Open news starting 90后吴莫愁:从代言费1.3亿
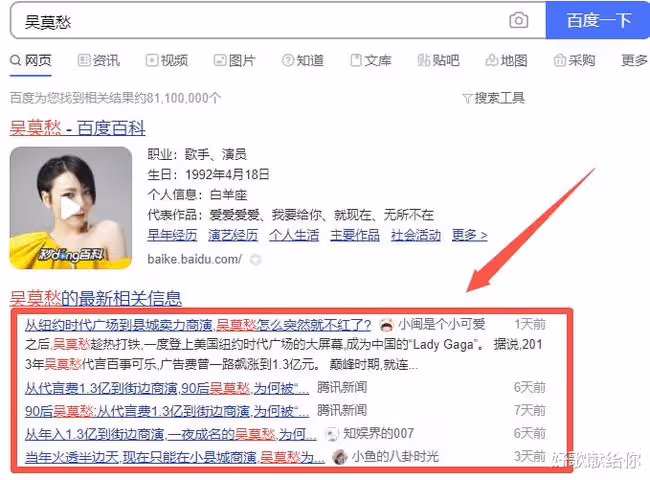650x480 pixels. [x=167, y=411]
